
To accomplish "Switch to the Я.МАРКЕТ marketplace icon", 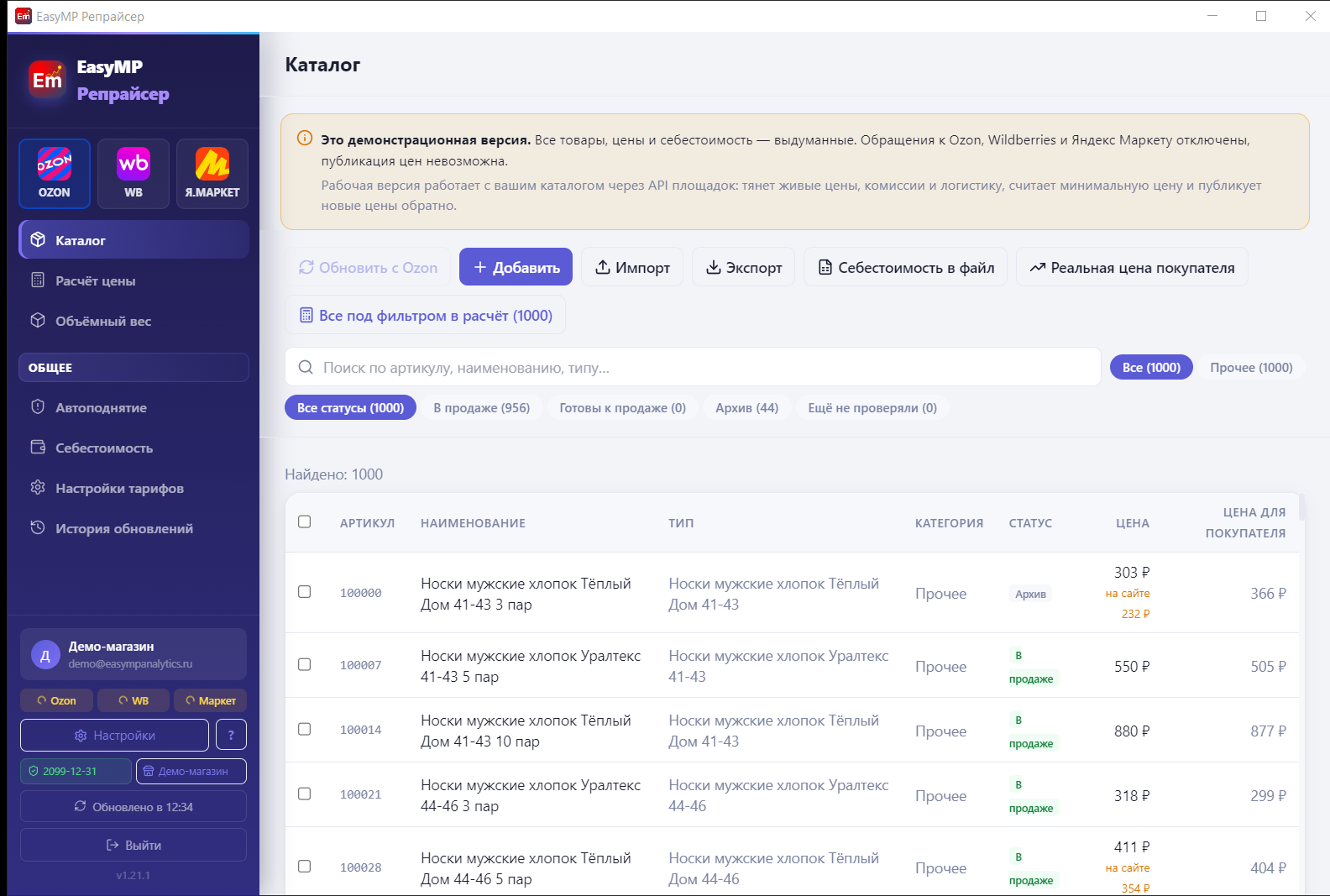I will pyautogui.click(x=212, y=174).
